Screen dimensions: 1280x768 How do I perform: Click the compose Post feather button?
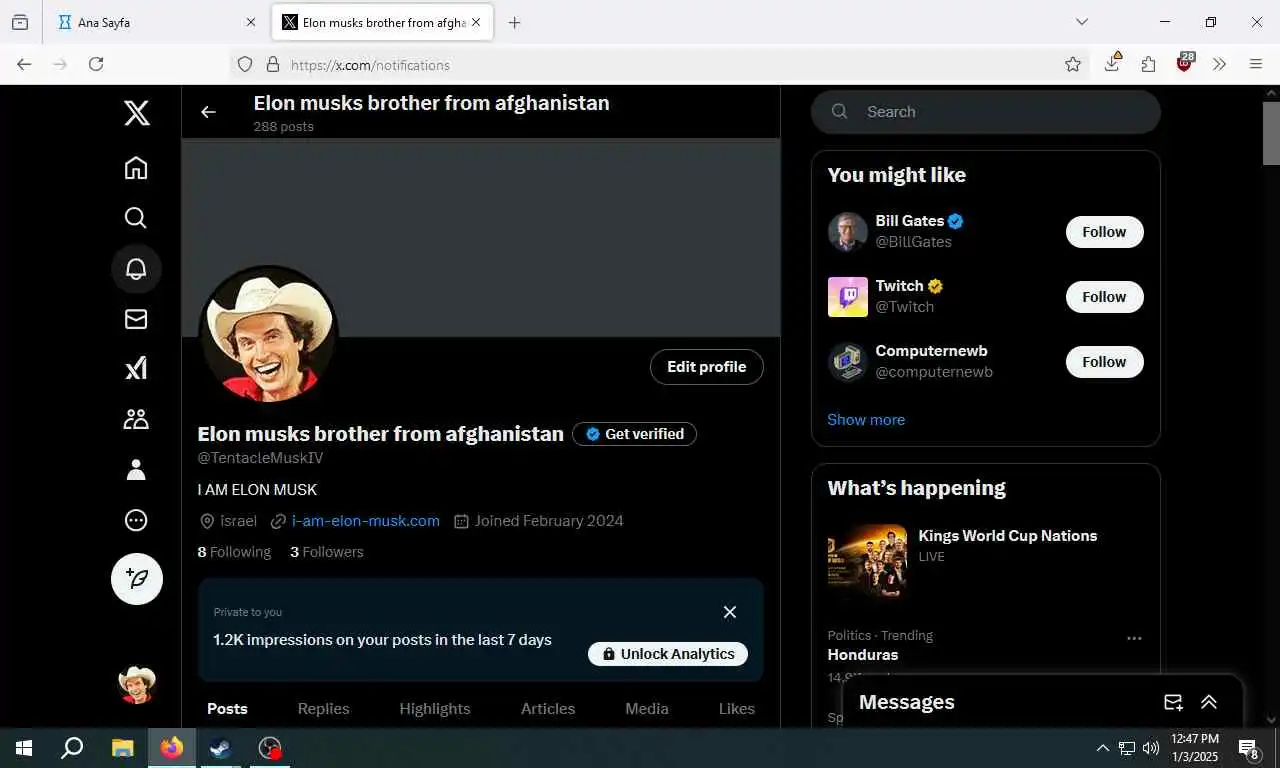click(137, 579)
